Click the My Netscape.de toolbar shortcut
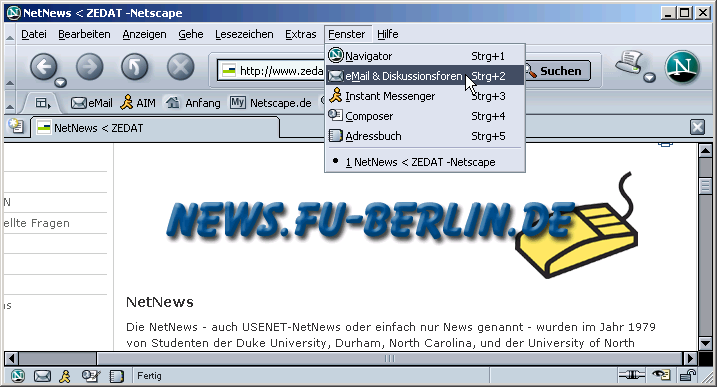Image resolution: width=717 pixels, height=387 pixels. tap(270, 103)
